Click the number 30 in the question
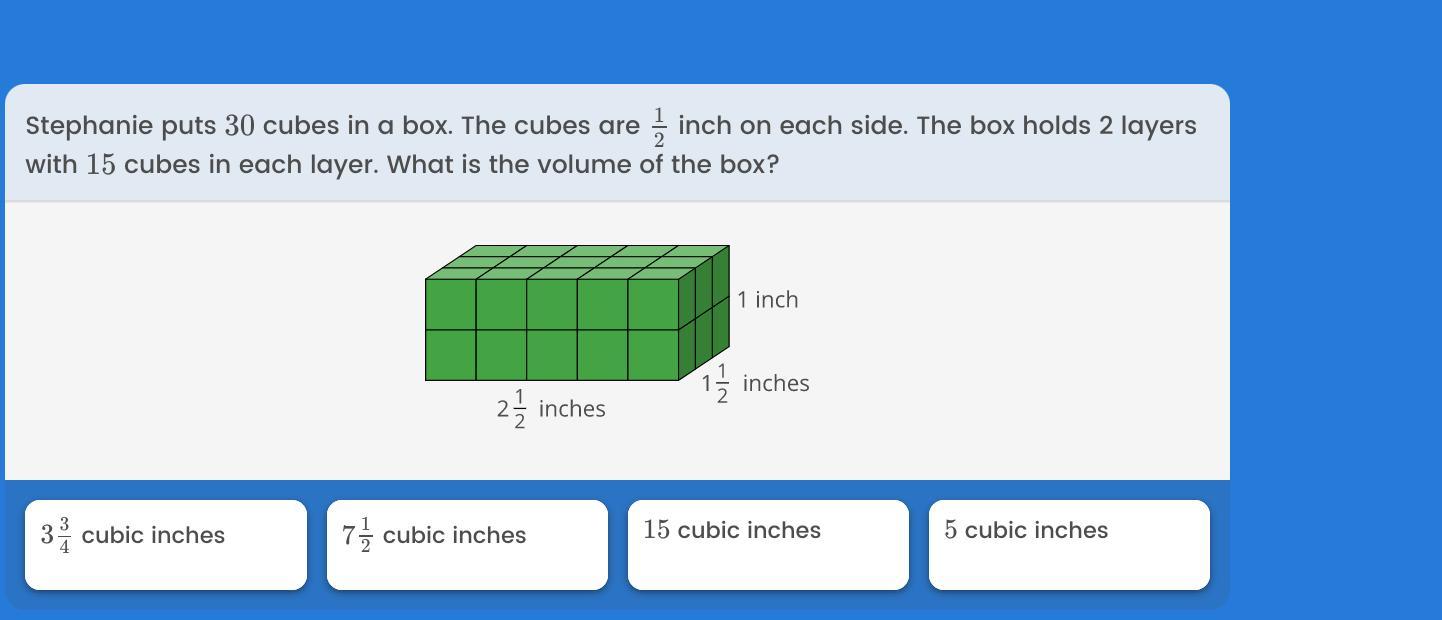The width and height of the screenshot is (1442, 620). pyautogui.click(x=240, y=126)
